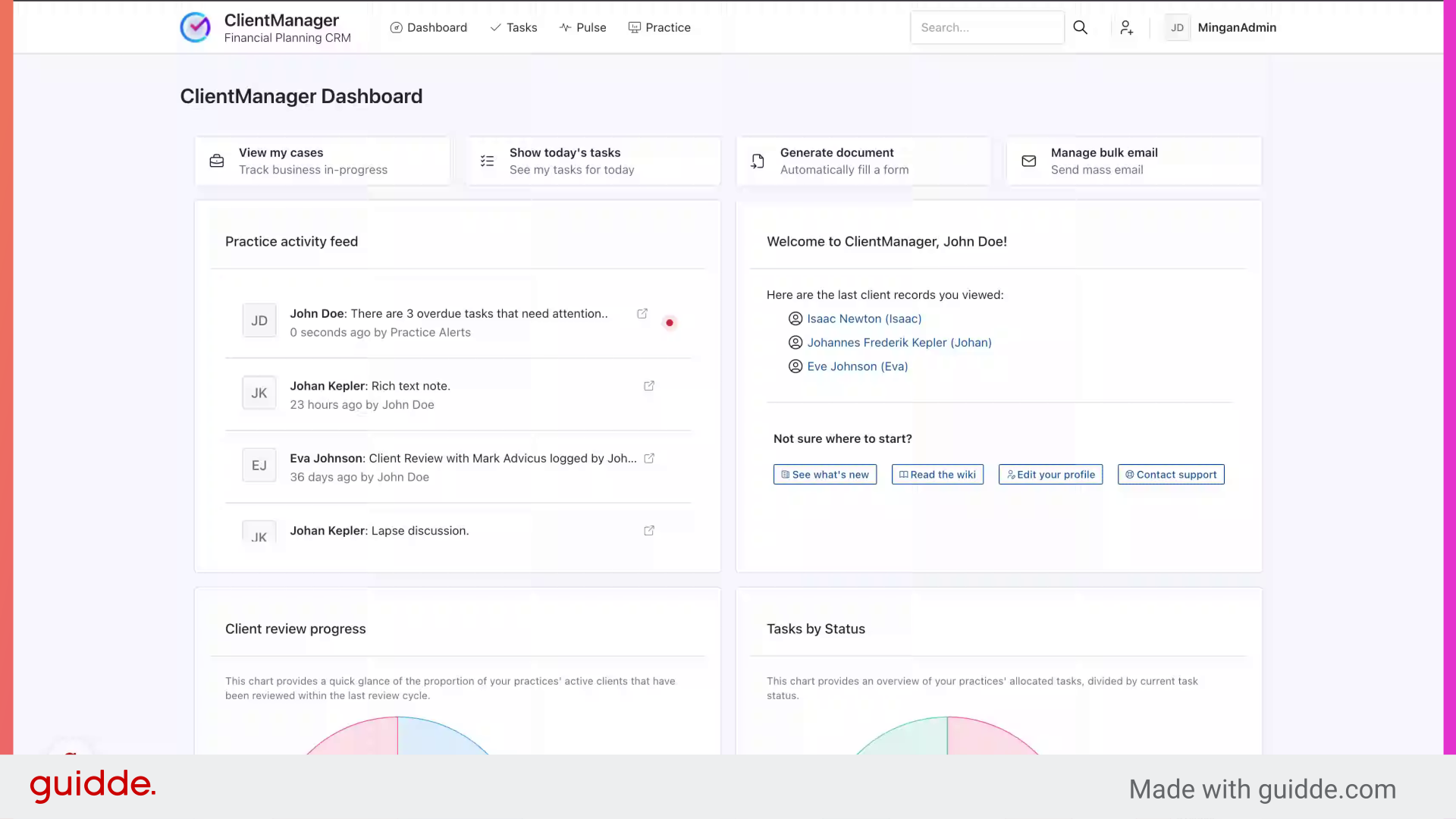Viewport: 1456px width, 819px height.
Task: Open external link for Eva Johnson review
Action: coord(649,458)
